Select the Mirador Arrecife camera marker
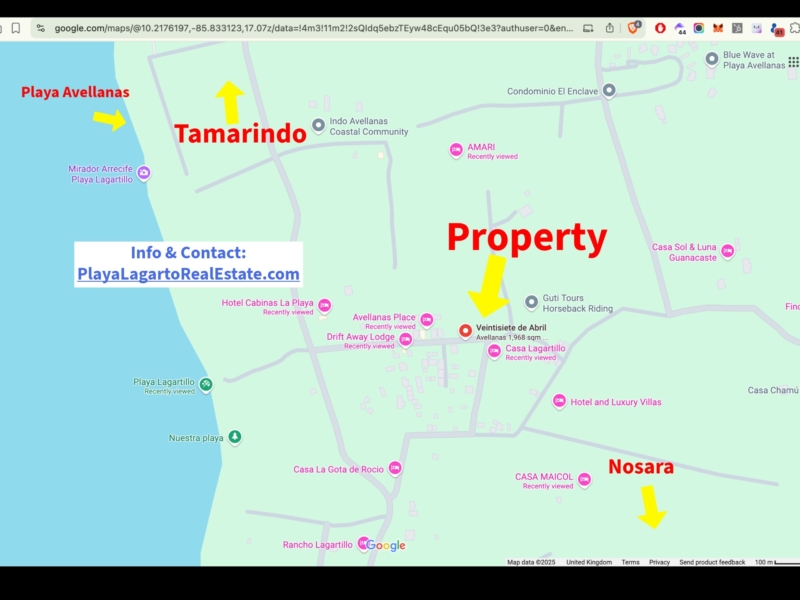This screenshot has width=800, height=600. [x=144, y=173]
